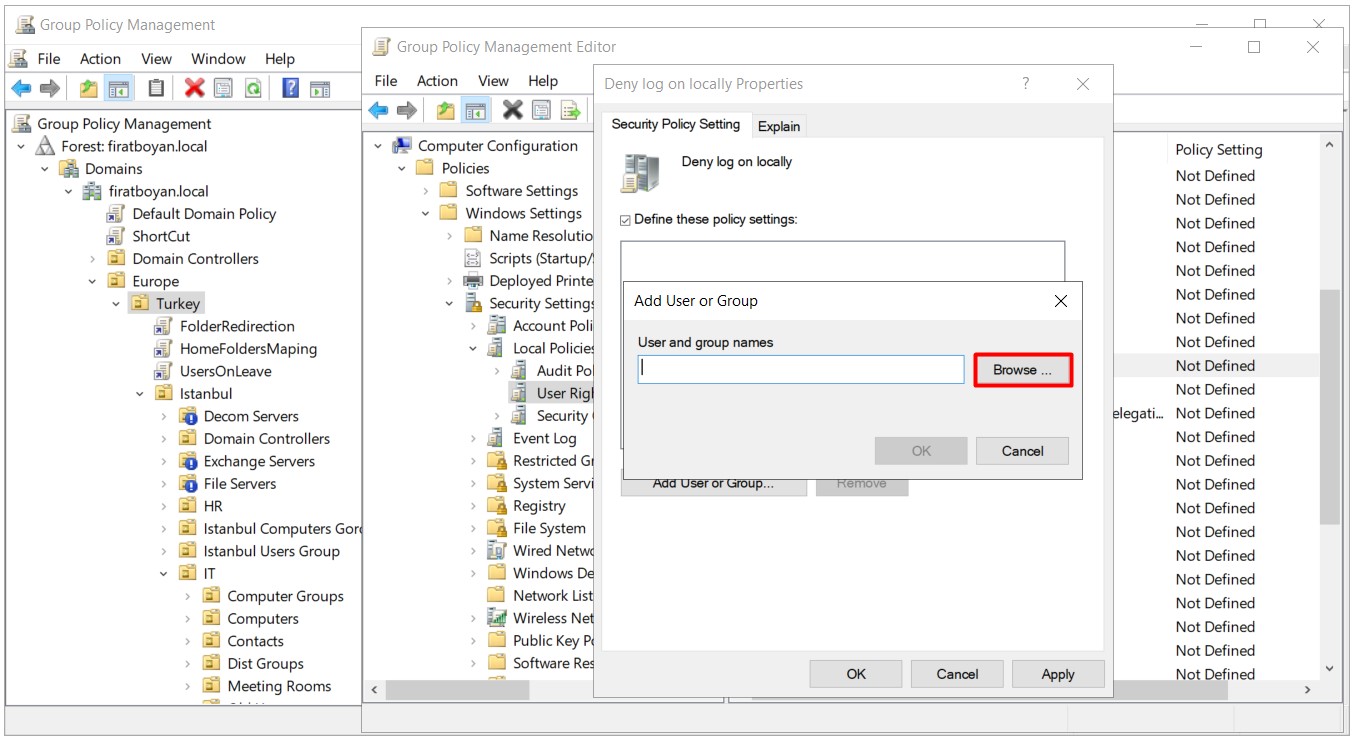Image resolution: width=1353 pixels, height=741 pixels.
Task: Open the Action menu in Group Policy Management
Action: tap(100, 59)
